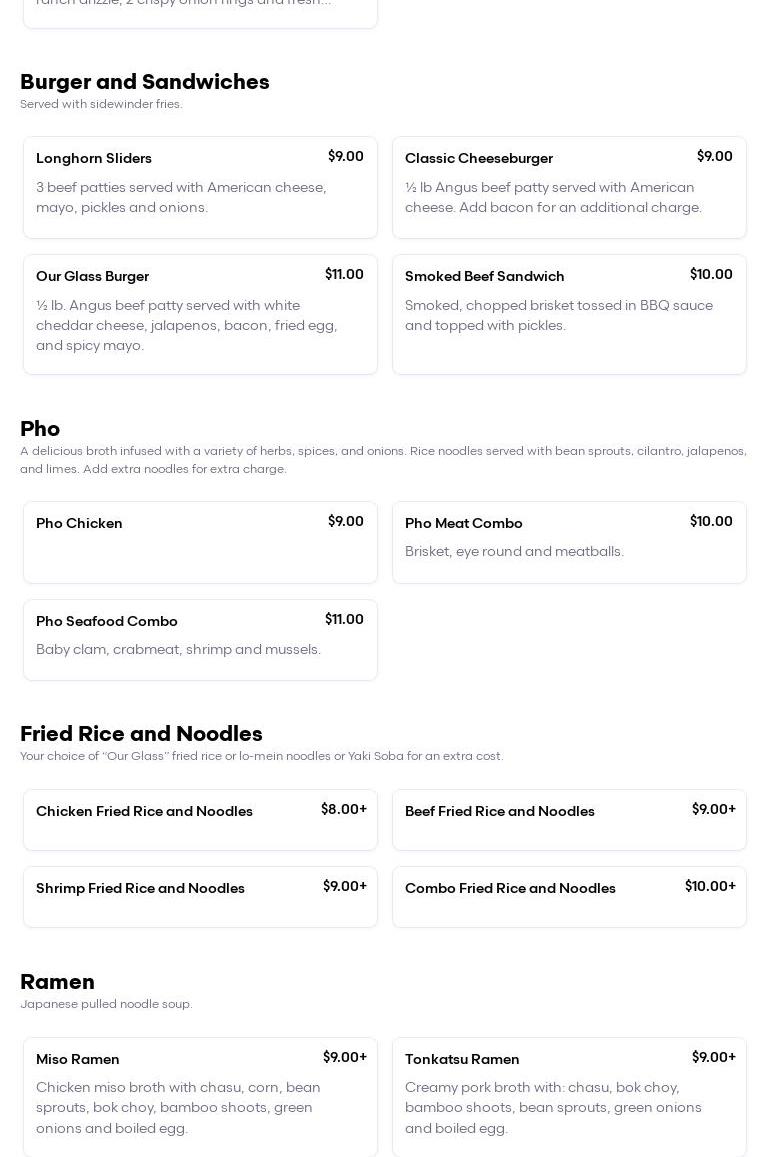Click the Pho section heading

click(40, 429)
